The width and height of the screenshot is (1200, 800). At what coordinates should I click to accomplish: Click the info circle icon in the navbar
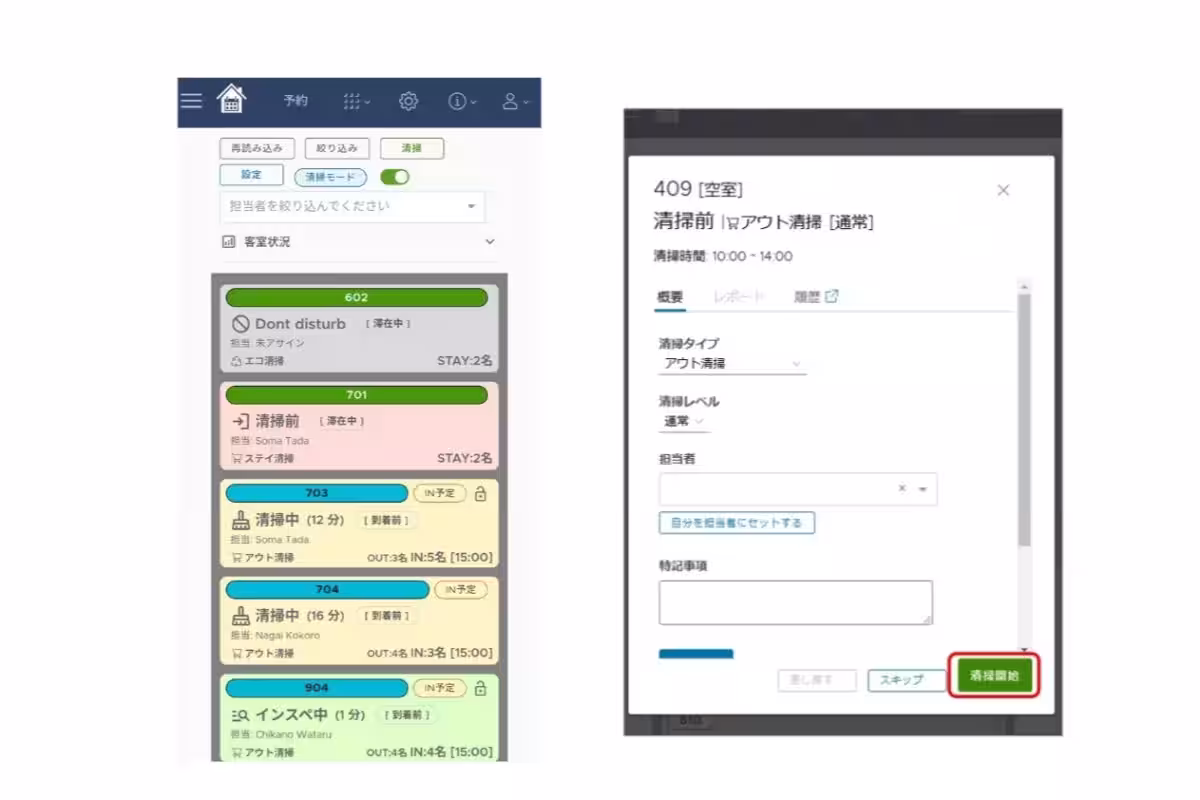click(x=458, y=101)
